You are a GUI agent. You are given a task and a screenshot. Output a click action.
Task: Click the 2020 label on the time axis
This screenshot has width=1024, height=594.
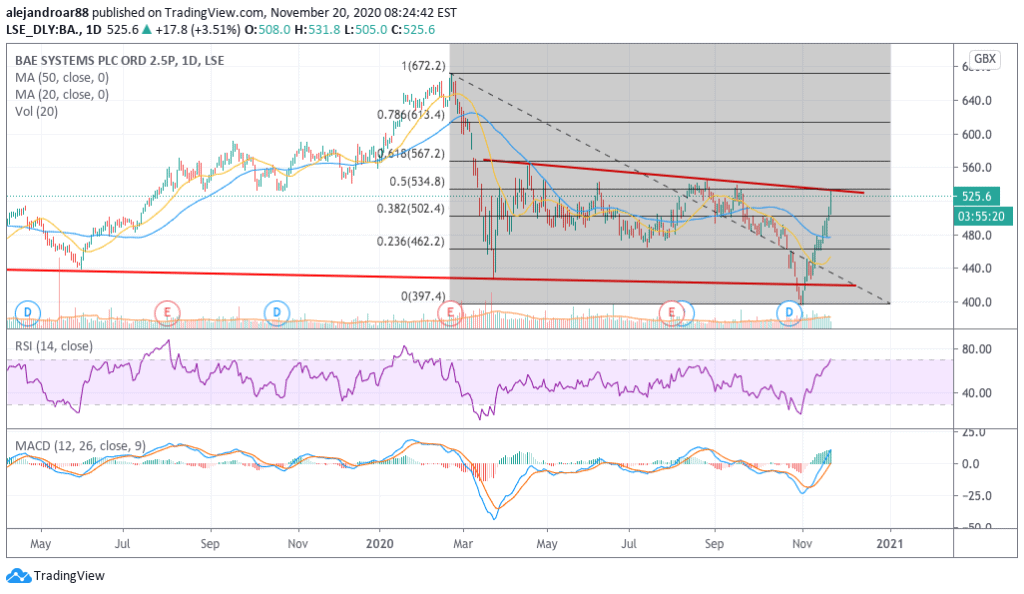380,541
